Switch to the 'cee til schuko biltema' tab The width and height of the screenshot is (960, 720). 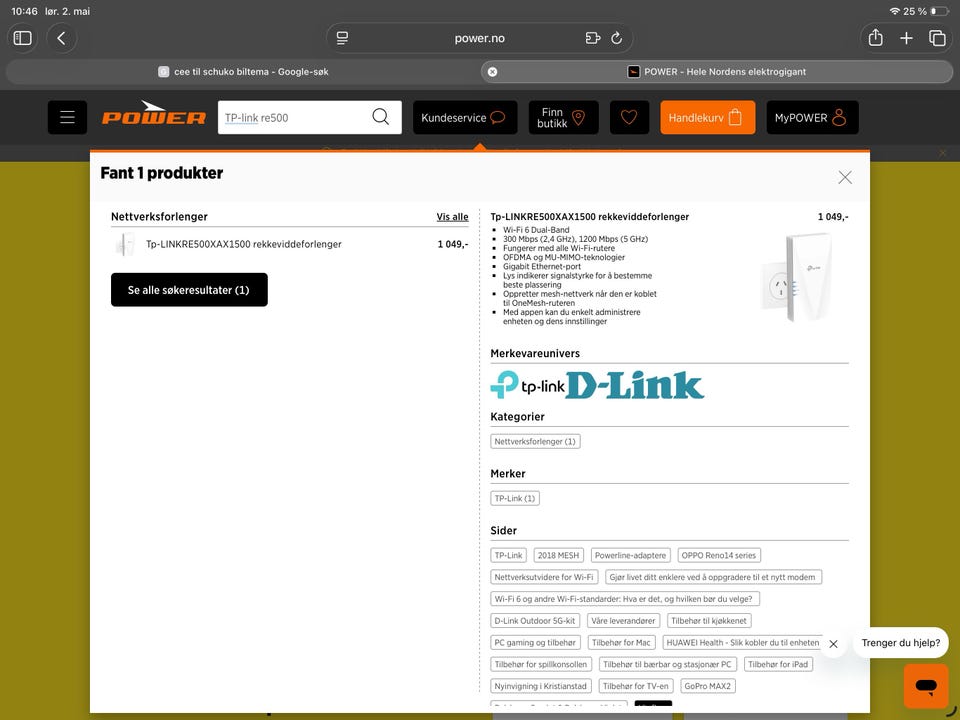click(243, 72)
